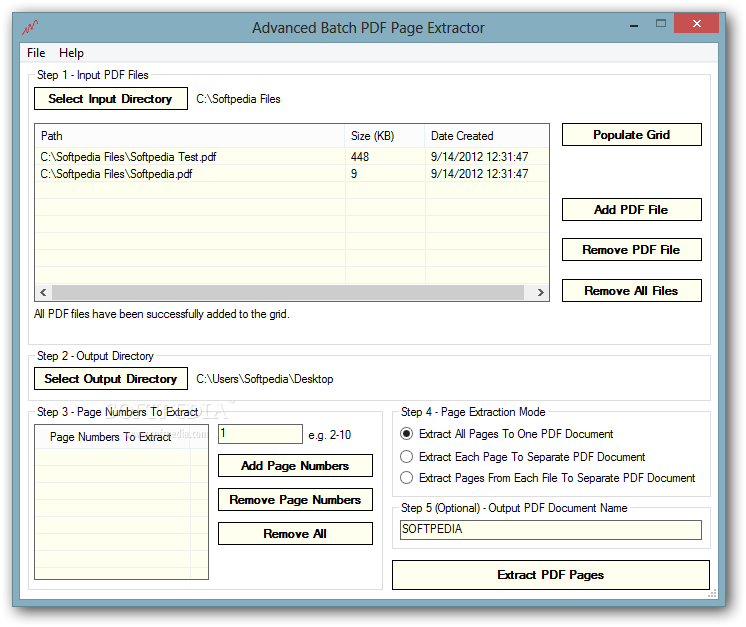
Task: Click the Select Input Directory button
Action: click(111, 98)
